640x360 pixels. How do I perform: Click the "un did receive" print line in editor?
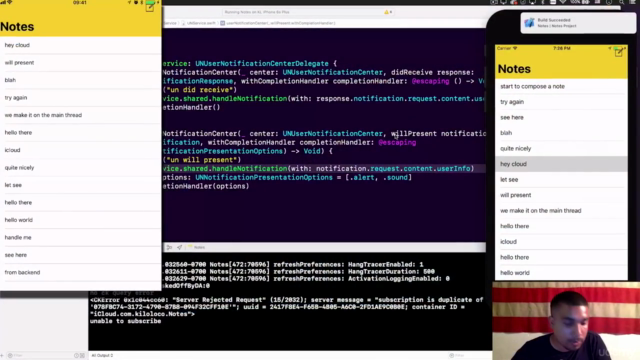click(200, 90)
